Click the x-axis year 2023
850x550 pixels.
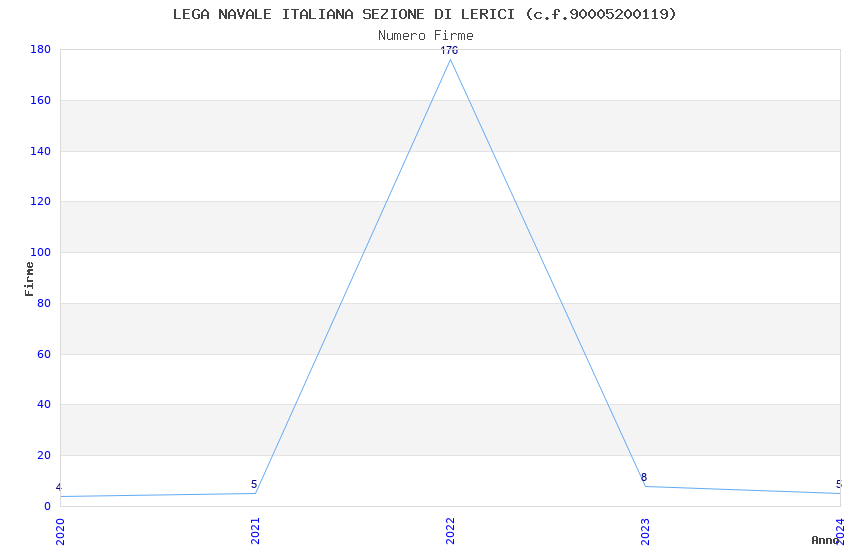point(645,532)
